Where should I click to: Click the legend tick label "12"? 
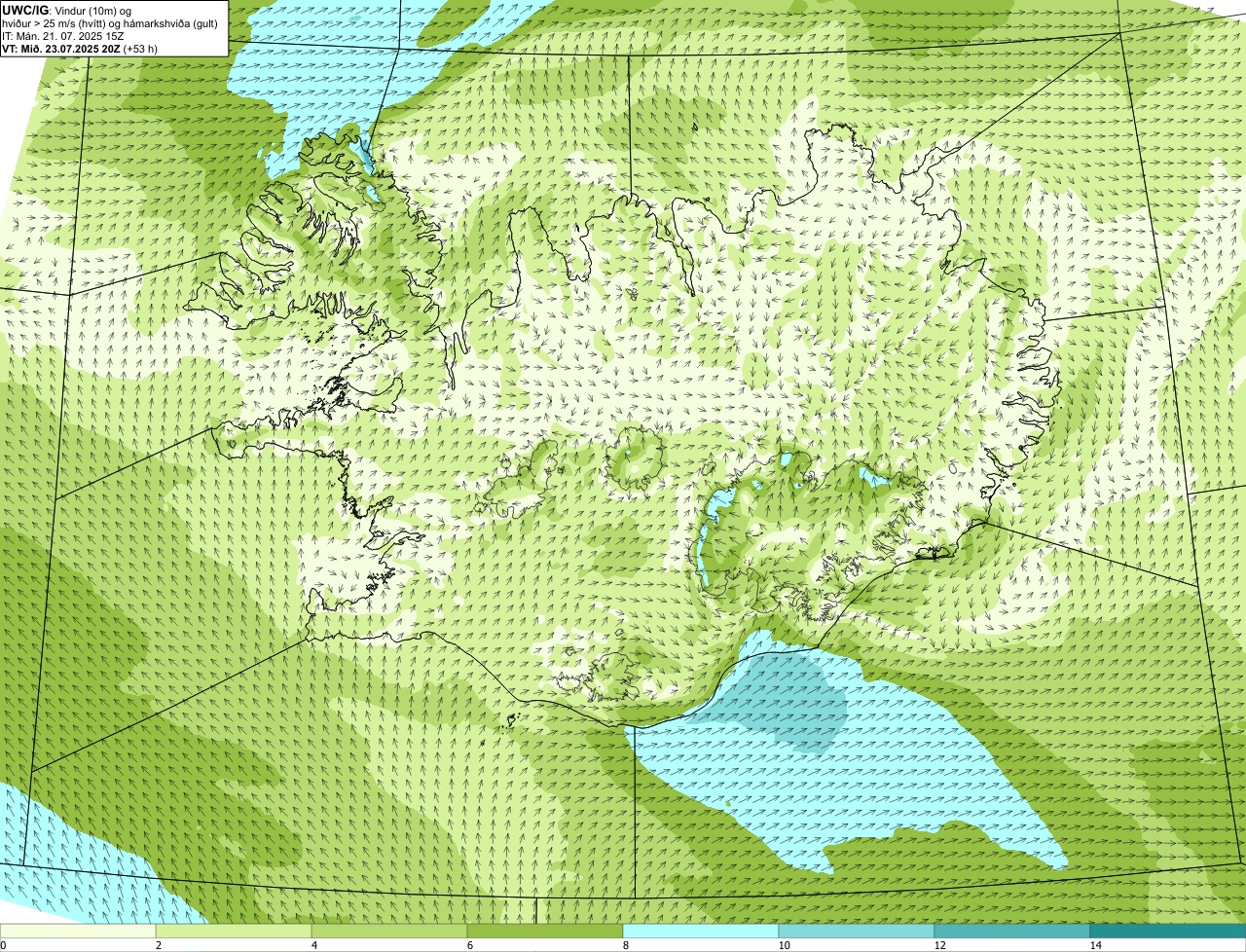pyautogui.click(x=939, y=945)
